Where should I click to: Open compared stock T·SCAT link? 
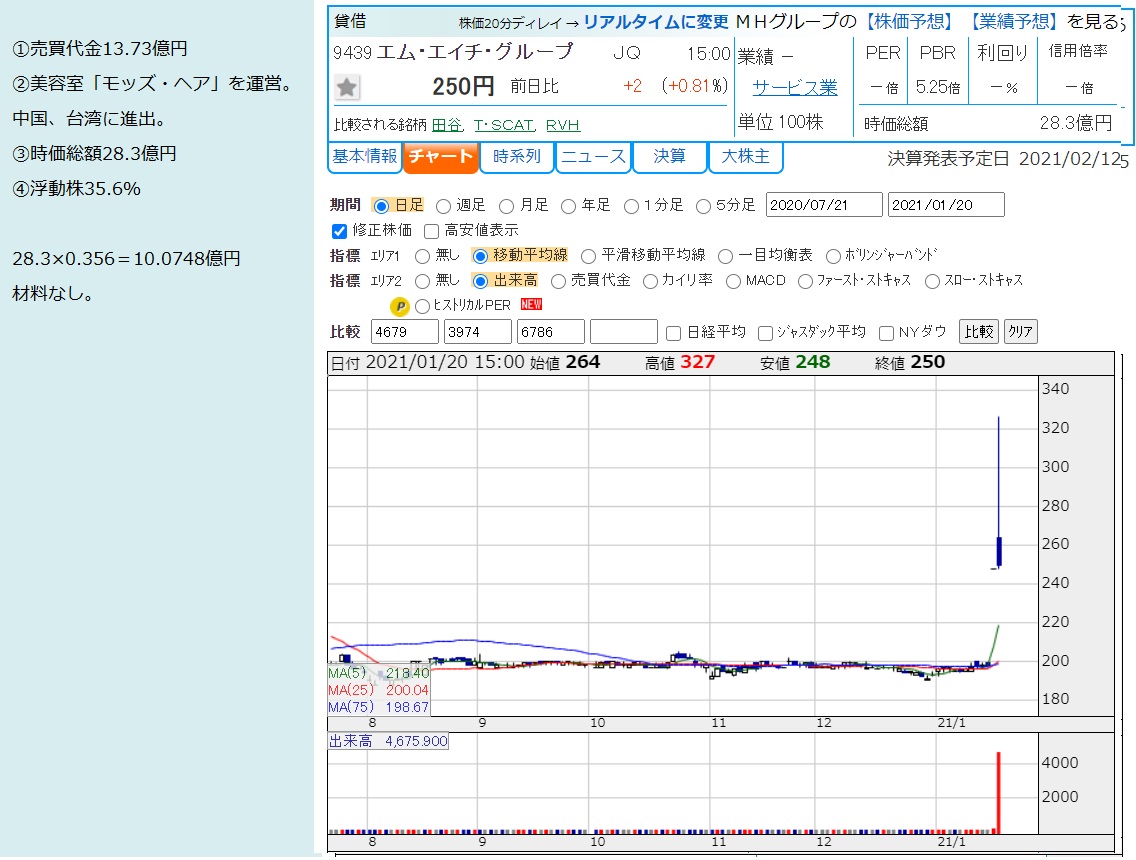click(x=504, y=125)
